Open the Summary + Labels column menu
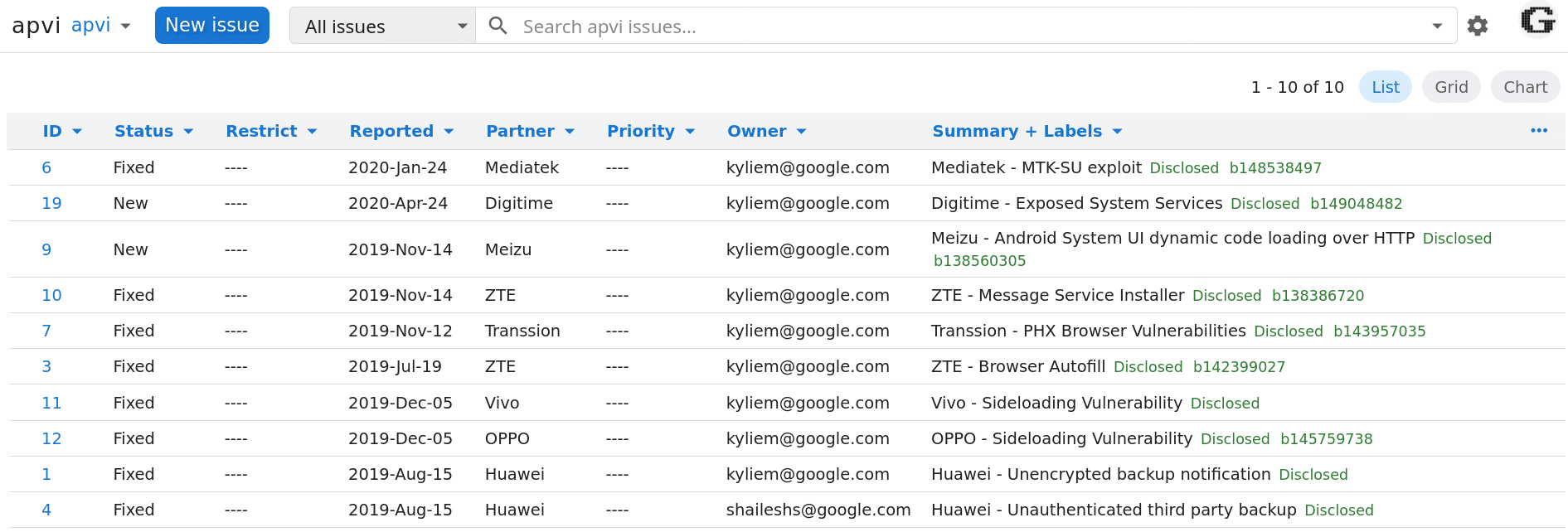Screen dimensions: 1568x532 click(1027, 131)
